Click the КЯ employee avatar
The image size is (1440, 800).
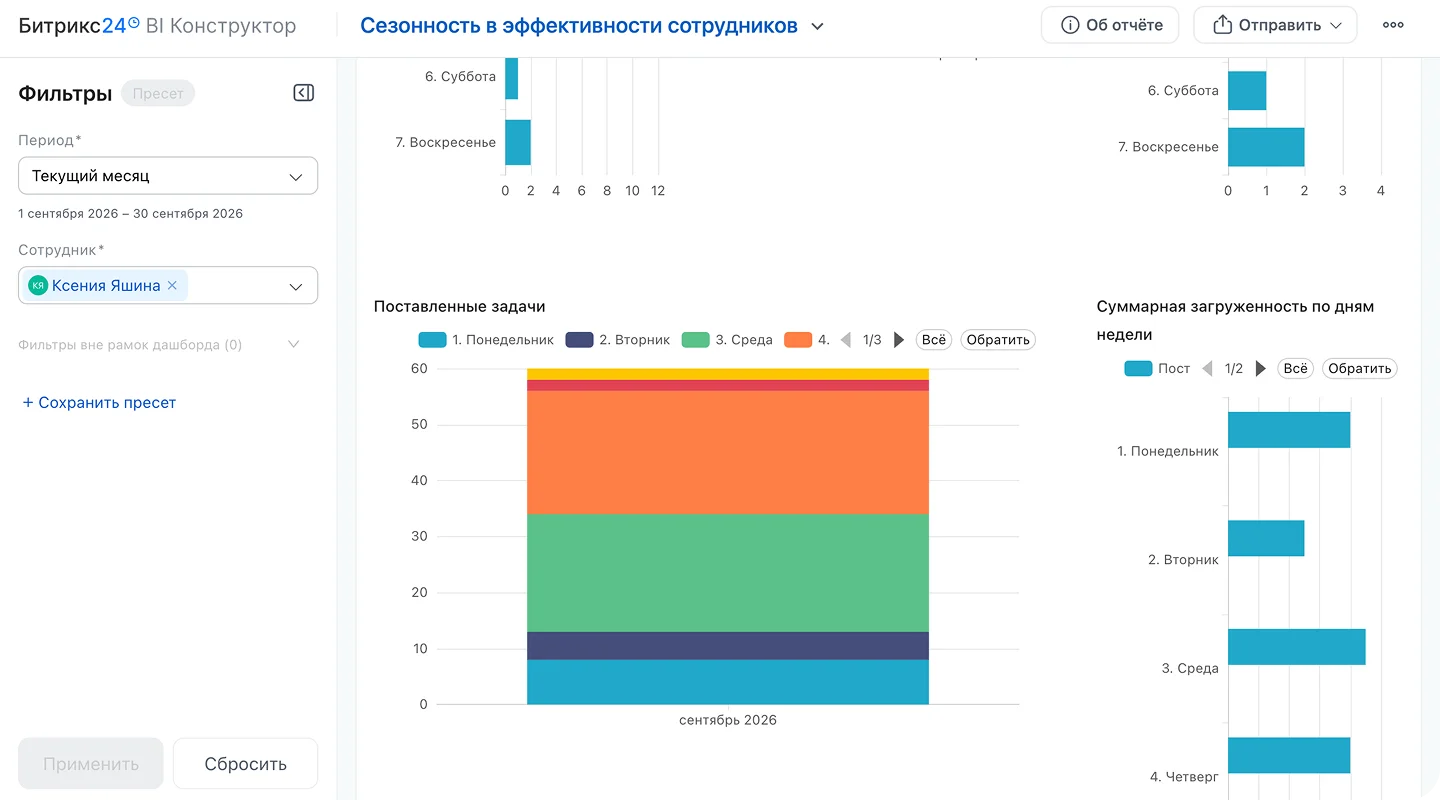click(x=38, y=285)
